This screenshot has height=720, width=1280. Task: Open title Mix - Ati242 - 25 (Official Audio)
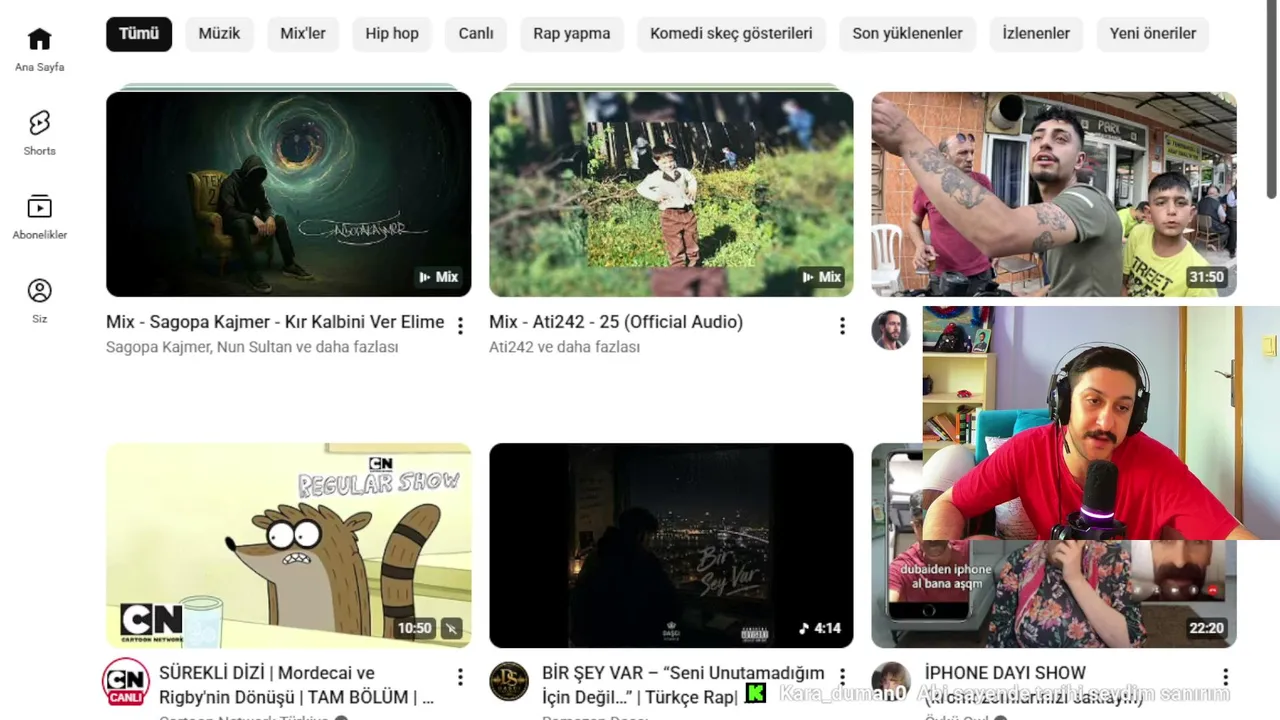coord(616,322)
